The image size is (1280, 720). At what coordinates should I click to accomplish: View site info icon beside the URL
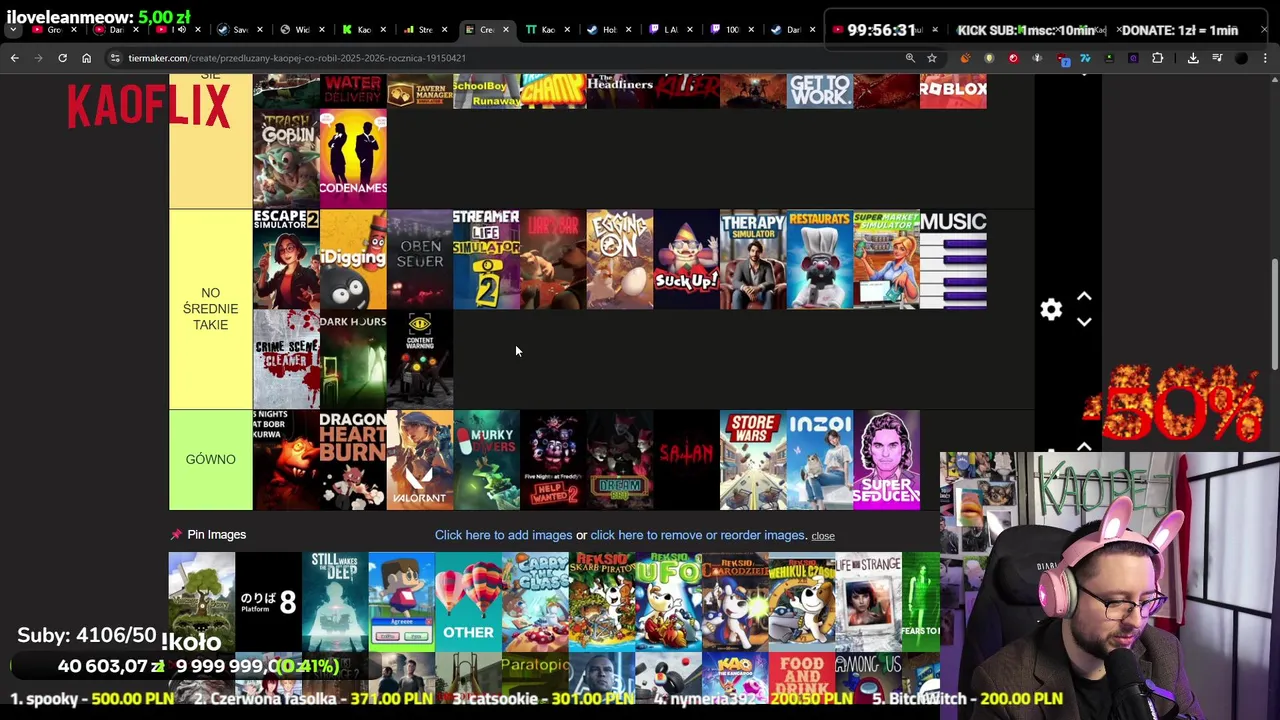click(x=115, y=58)
